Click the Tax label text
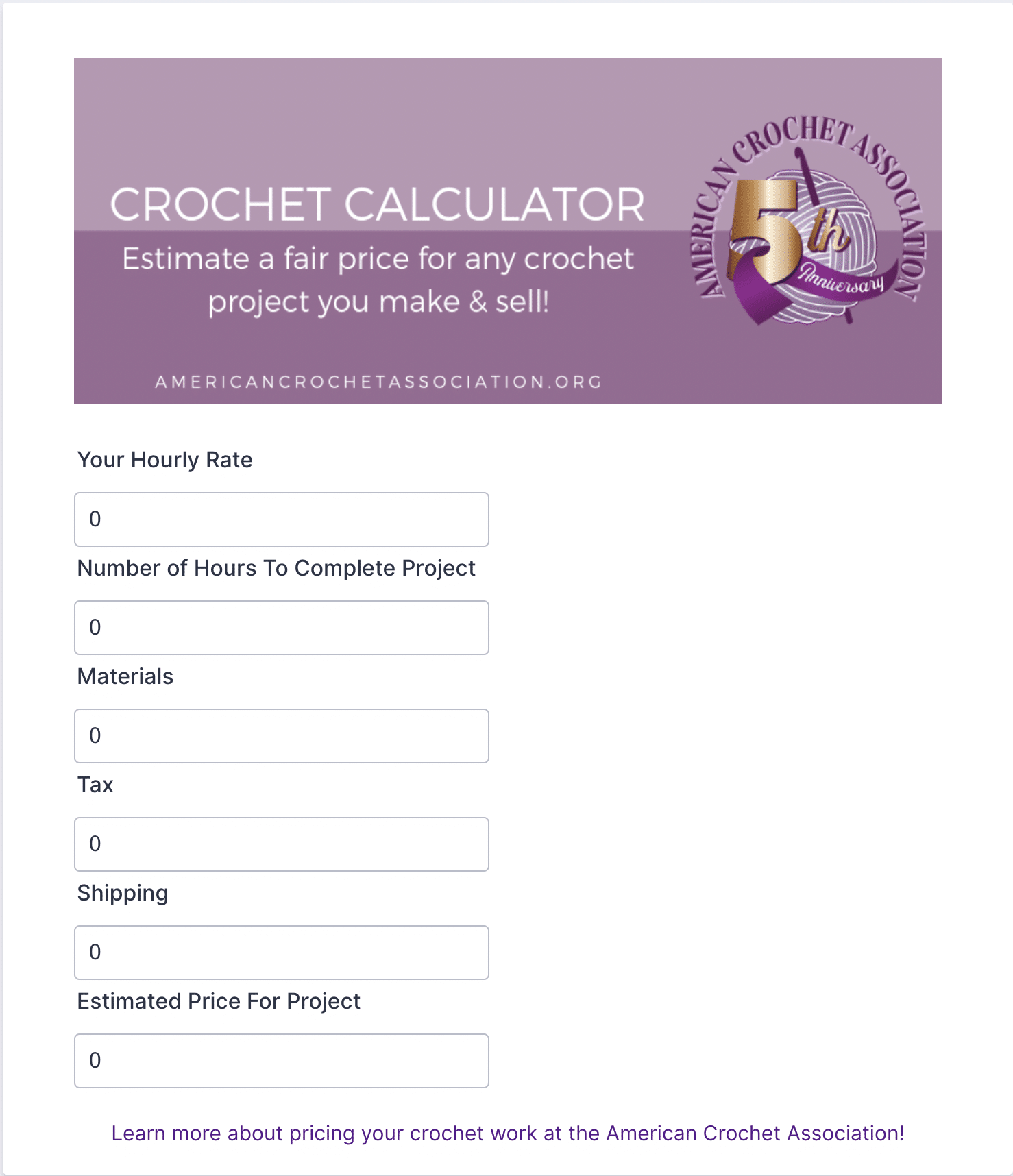 point(95,785)
